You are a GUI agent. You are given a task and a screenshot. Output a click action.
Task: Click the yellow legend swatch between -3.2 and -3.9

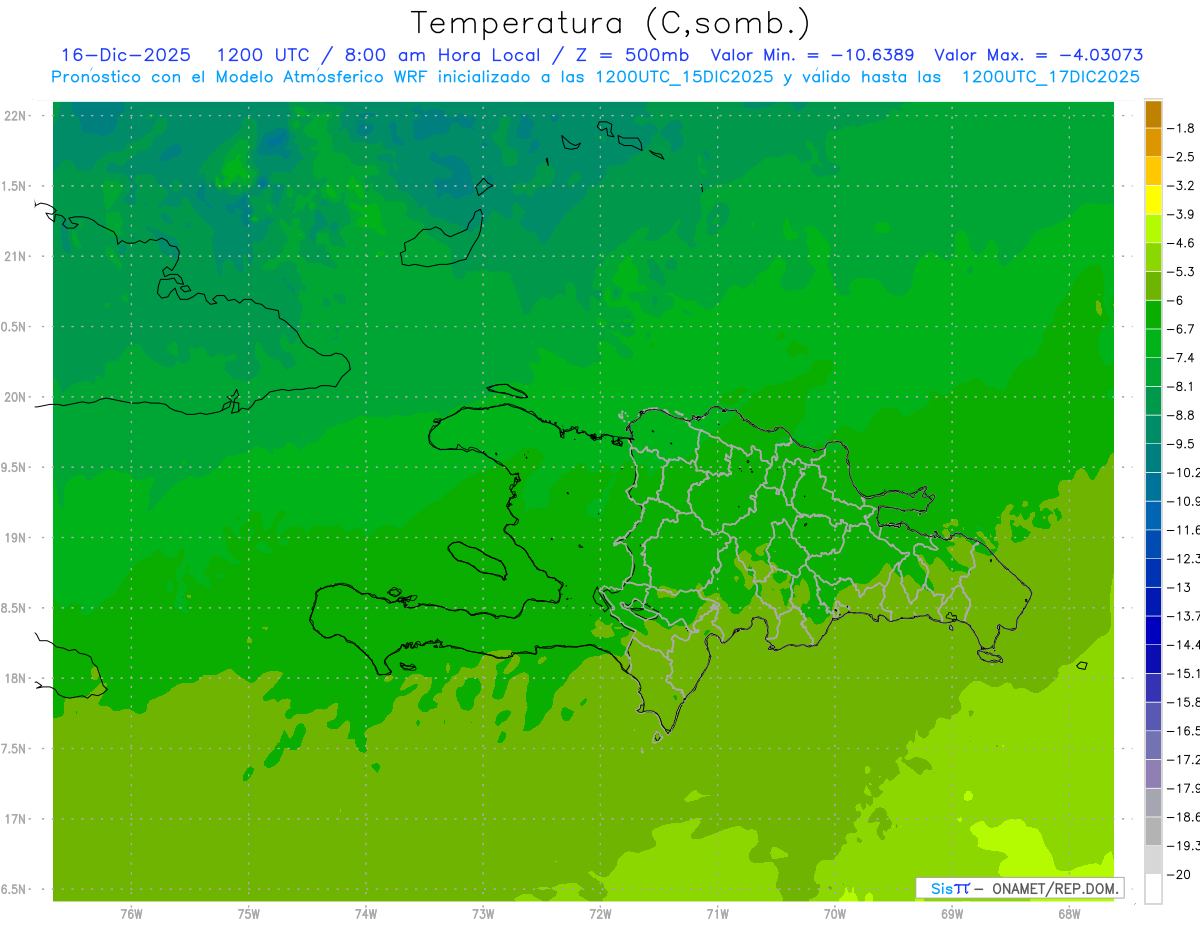(x=1153, y=200)
